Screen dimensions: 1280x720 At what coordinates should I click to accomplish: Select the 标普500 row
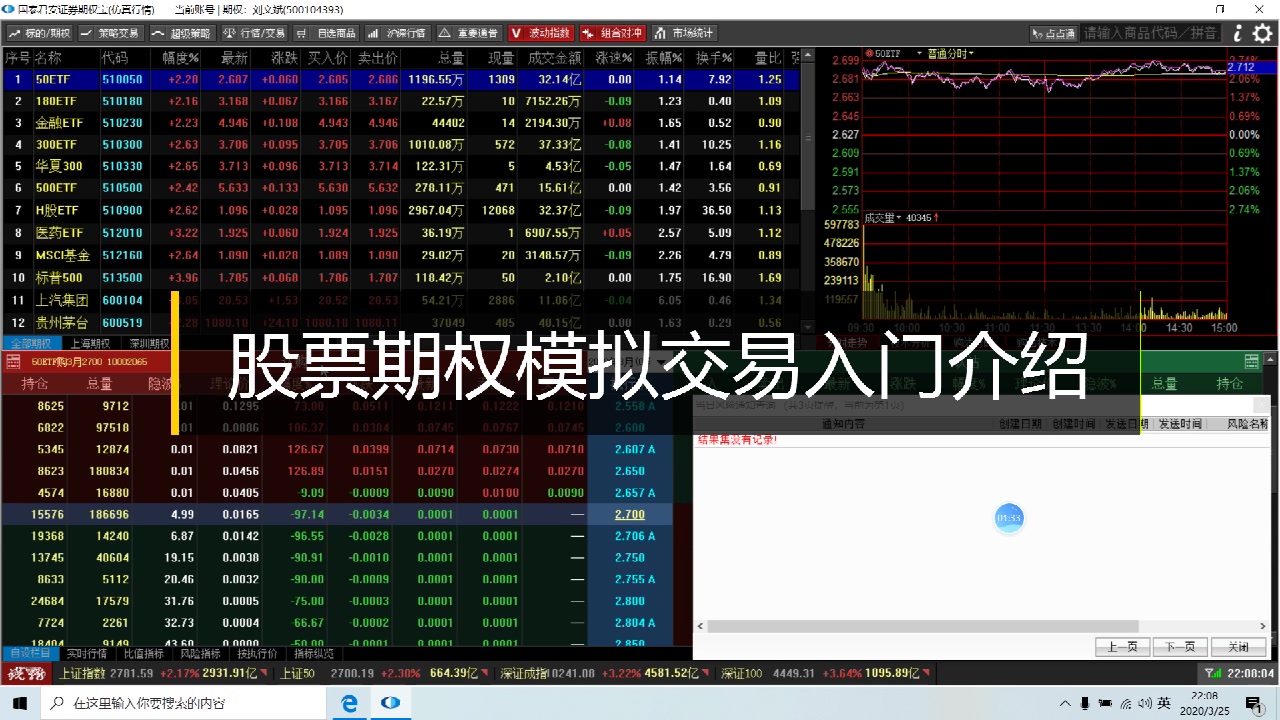[x=400, y=277]
